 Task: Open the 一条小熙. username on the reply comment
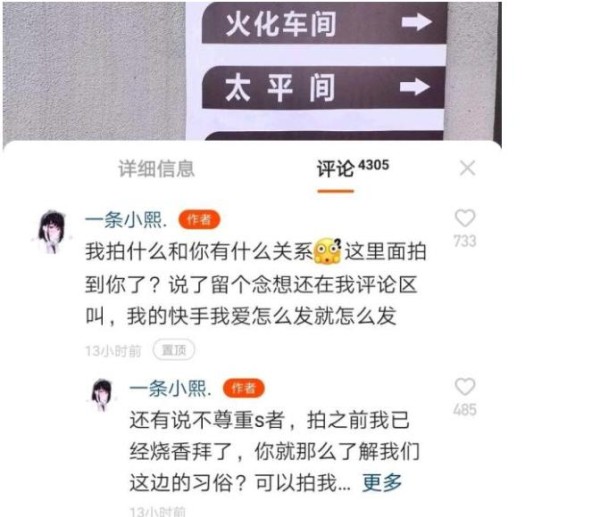[x=171, y=389]
